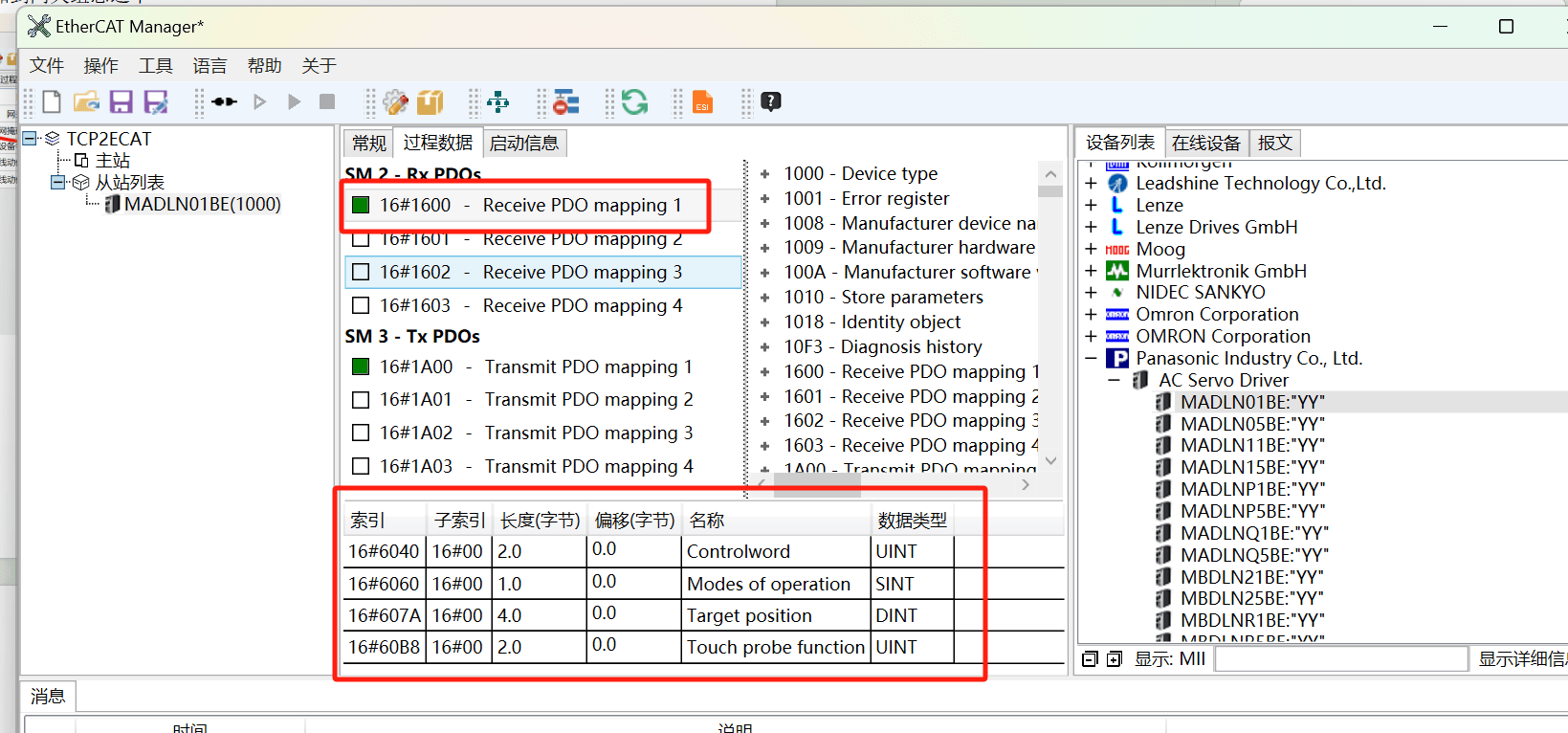Click the NIDEC SANKYO vendor entry
The height and width of the screenshot is (733, 1568).
[x=1200, y=292]
